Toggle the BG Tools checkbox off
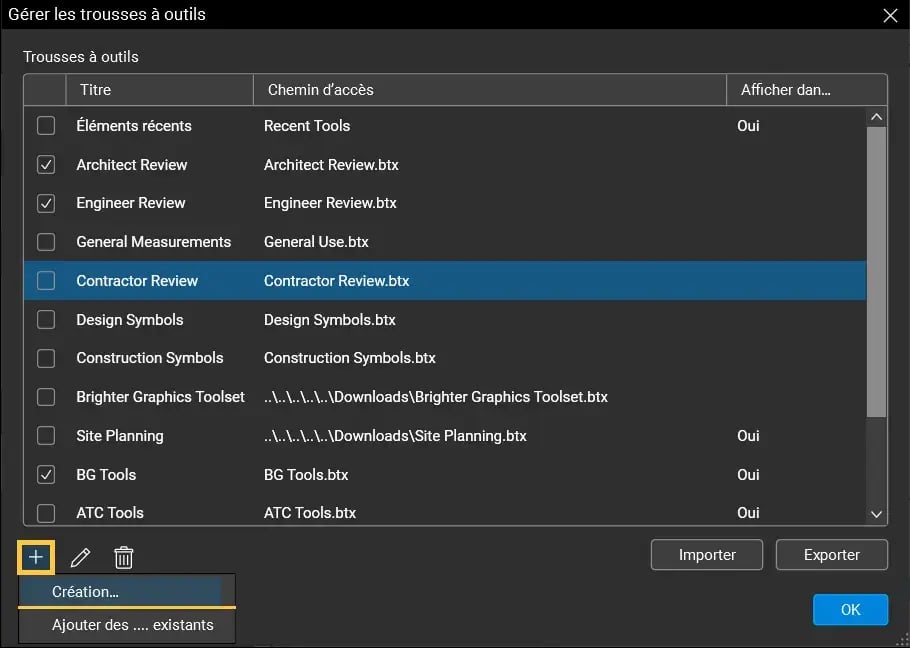Viewport: 910px width, 648px height. pyautogui.click(x=45, y=474)
